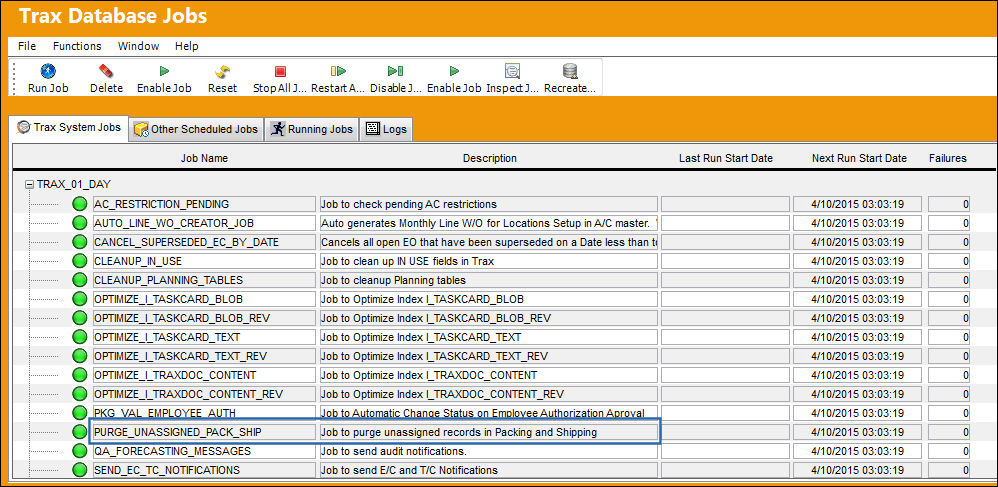Click the Last Run Start Date header
998x487 pixels.
coord(726,158)
